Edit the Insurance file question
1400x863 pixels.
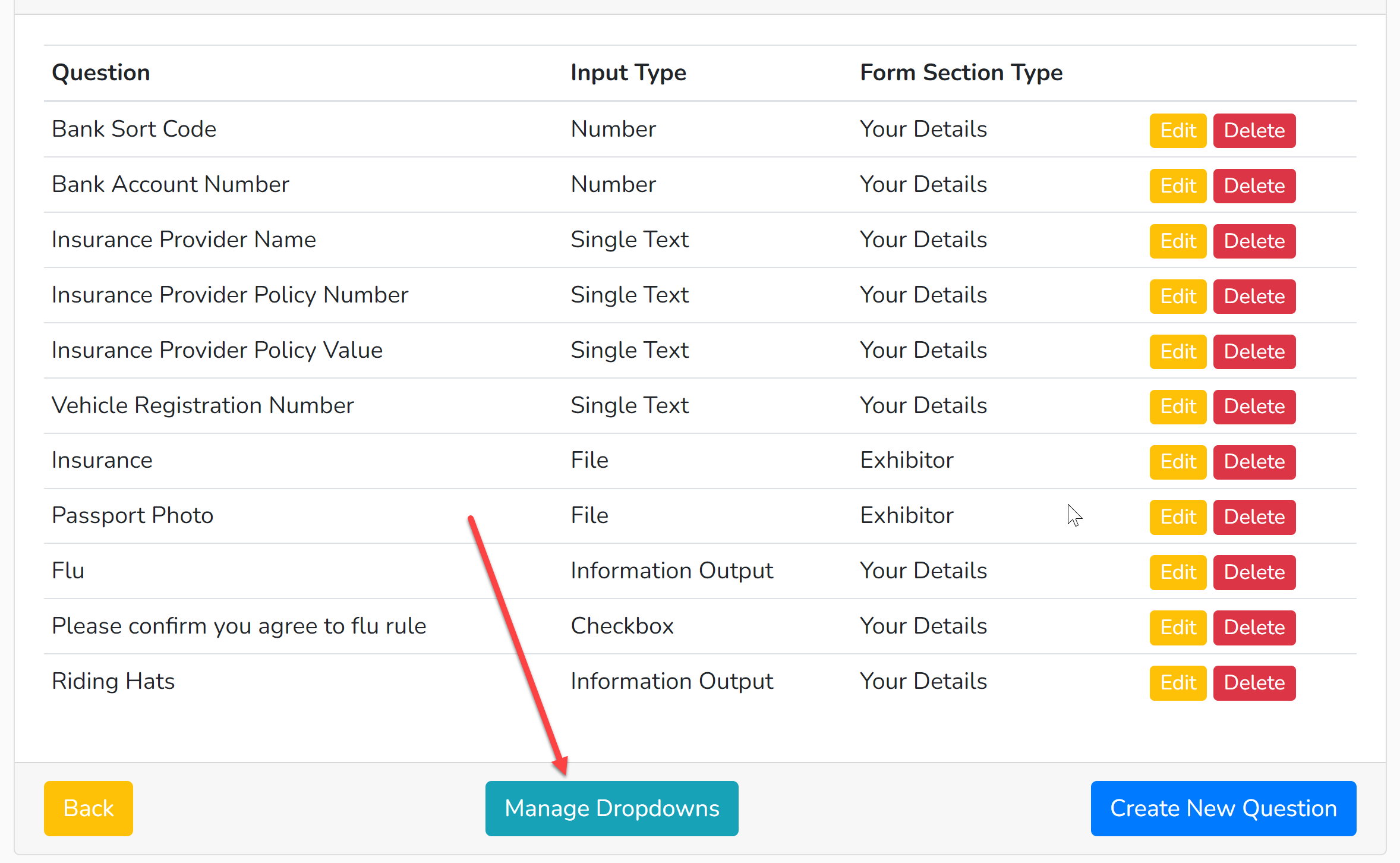tap(1178, 462)
